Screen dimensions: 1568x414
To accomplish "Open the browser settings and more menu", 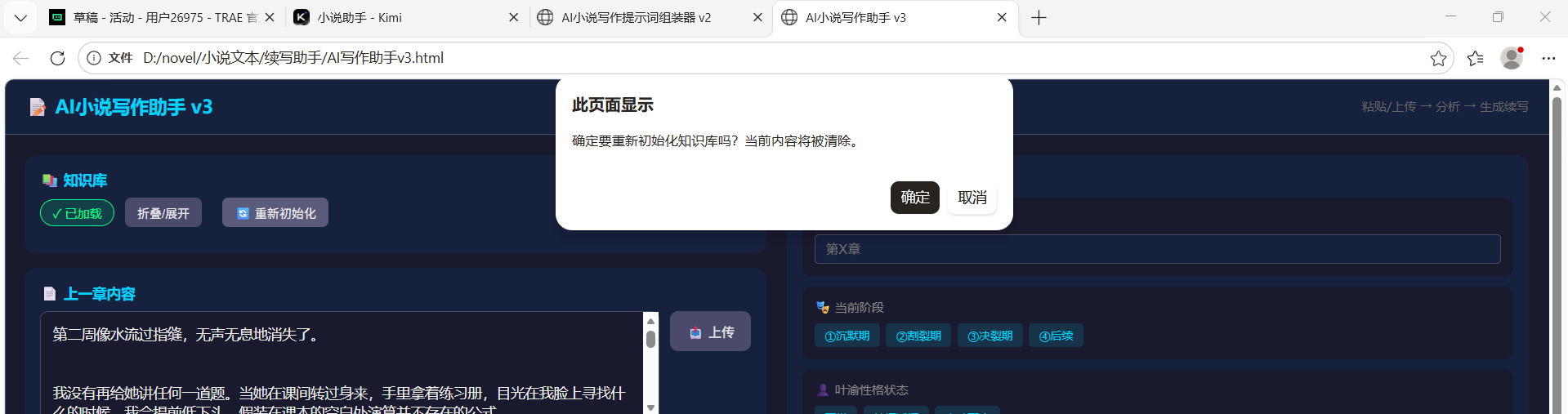I will pos(1548,58).
